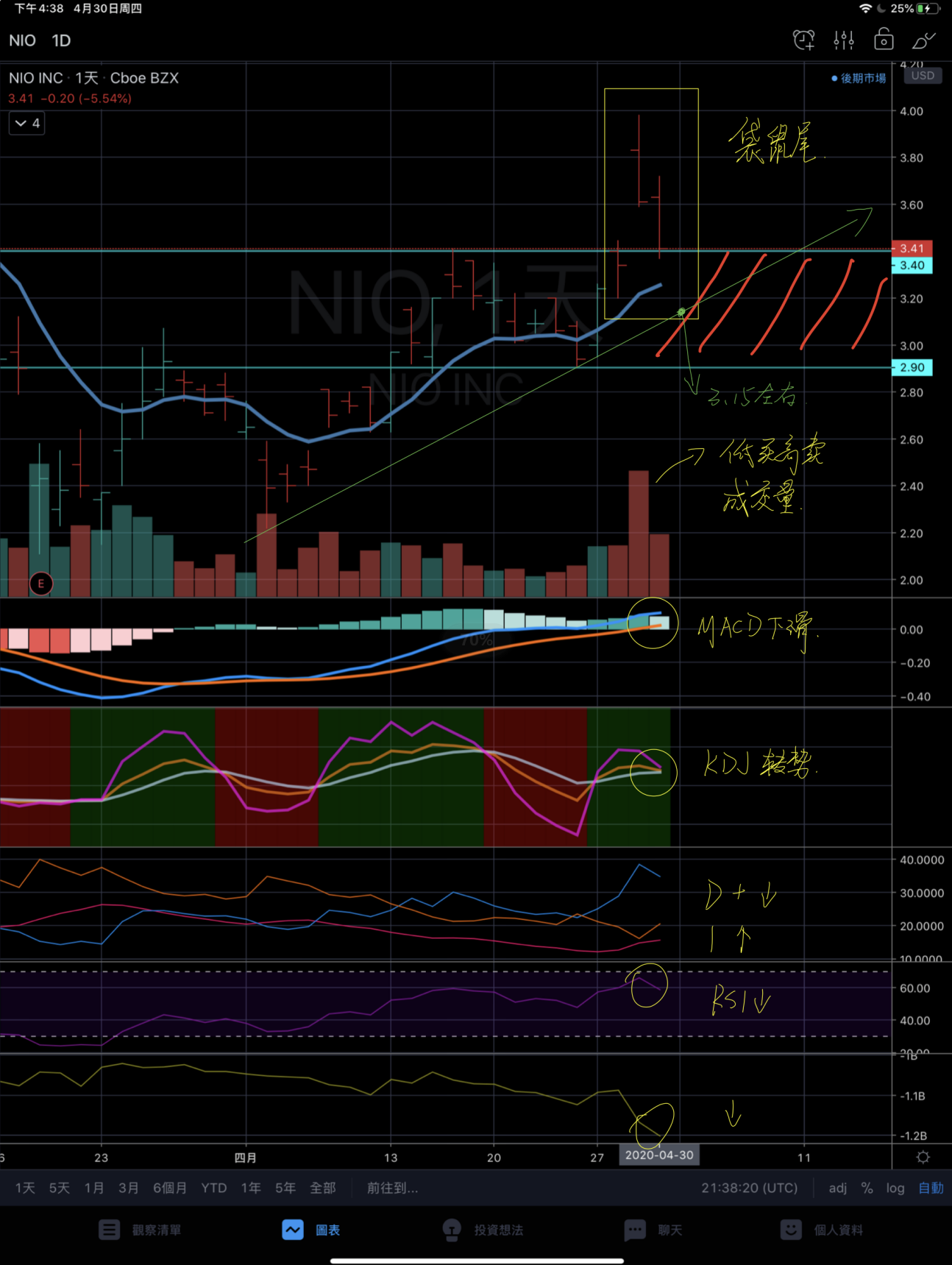
Task: Open the profile smiley icon
Action: [791, 1230]
